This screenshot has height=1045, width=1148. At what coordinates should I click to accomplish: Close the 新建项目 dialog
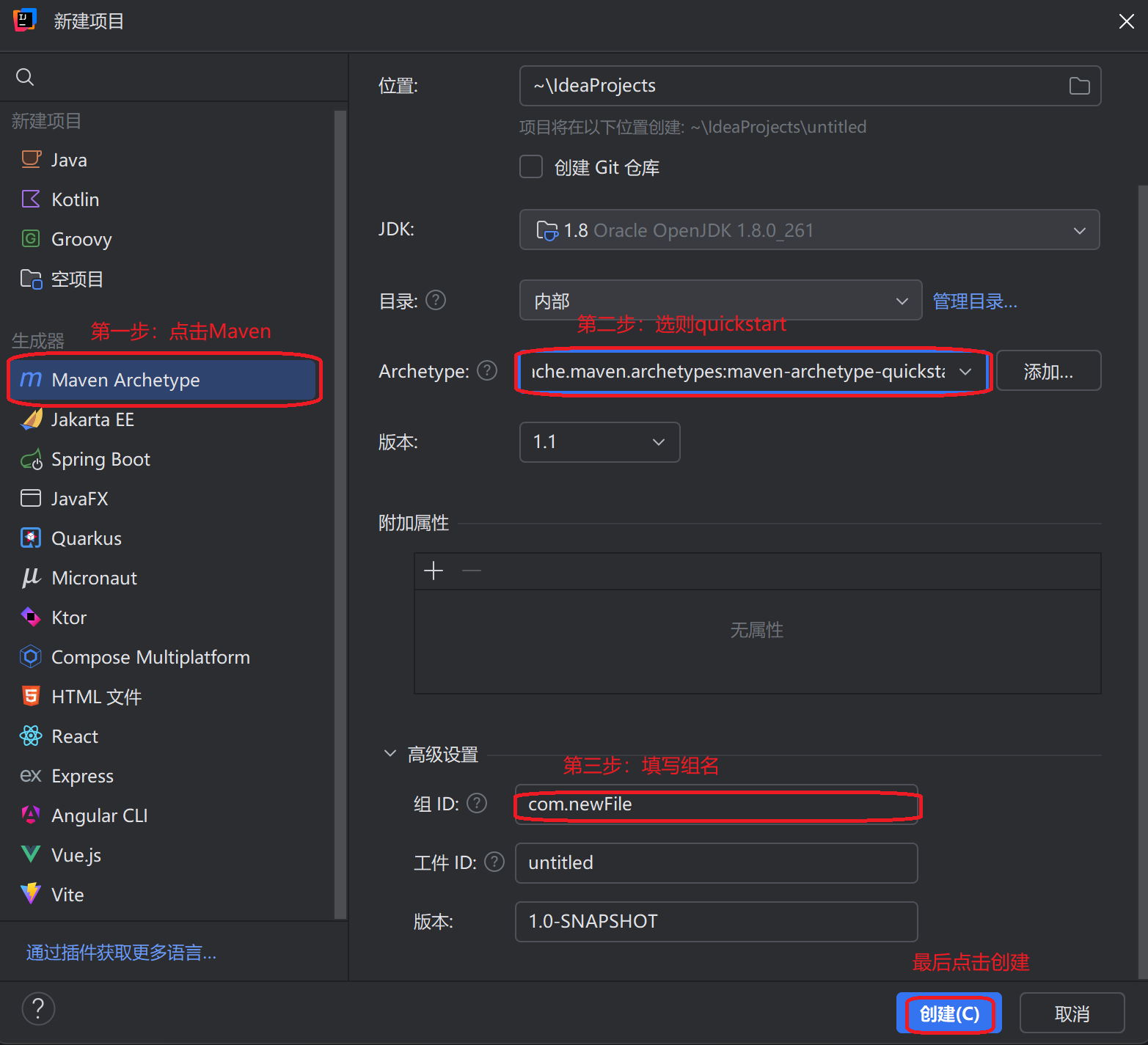[x=1127, y=21]
